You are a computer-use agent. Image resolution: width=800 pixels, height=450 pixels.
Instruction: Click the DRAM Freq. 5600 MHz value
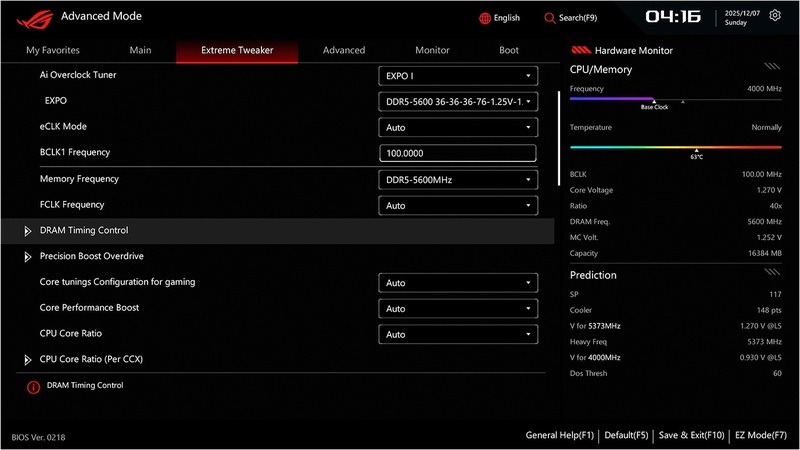tap(764, 222)
